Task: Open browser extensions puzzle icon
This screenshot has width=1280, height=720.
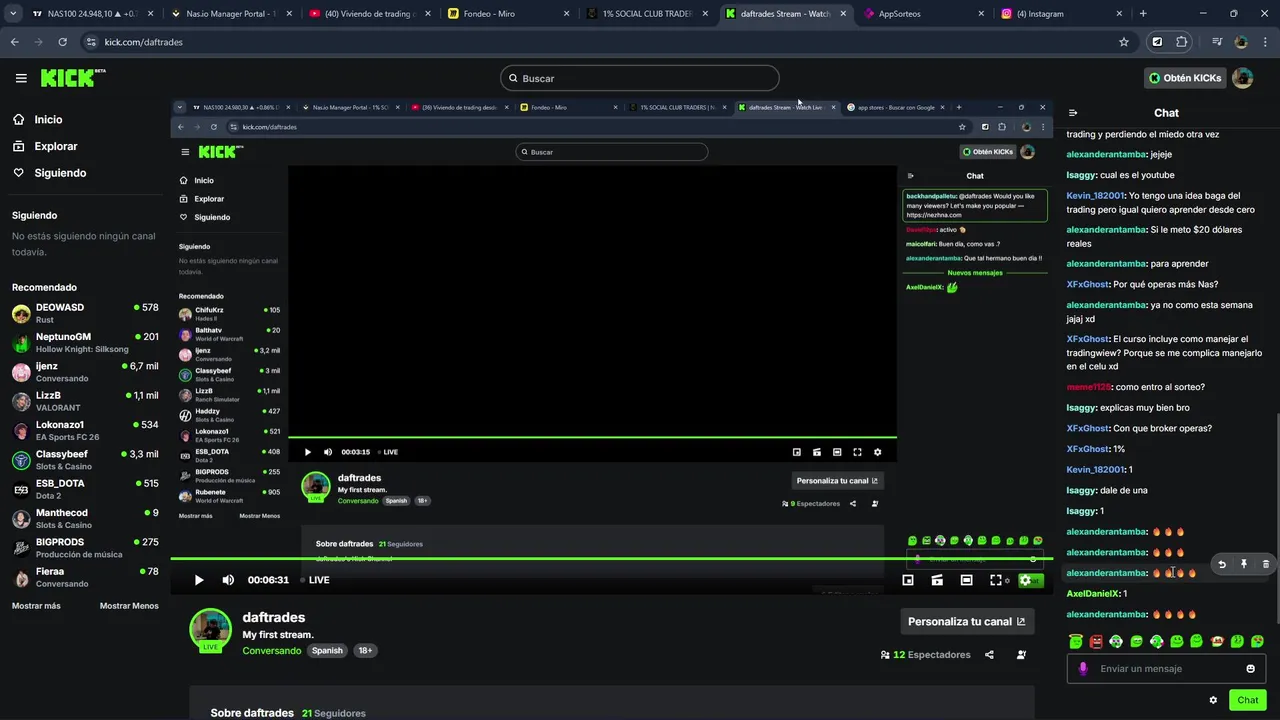Action: (x=1182, y=42)
